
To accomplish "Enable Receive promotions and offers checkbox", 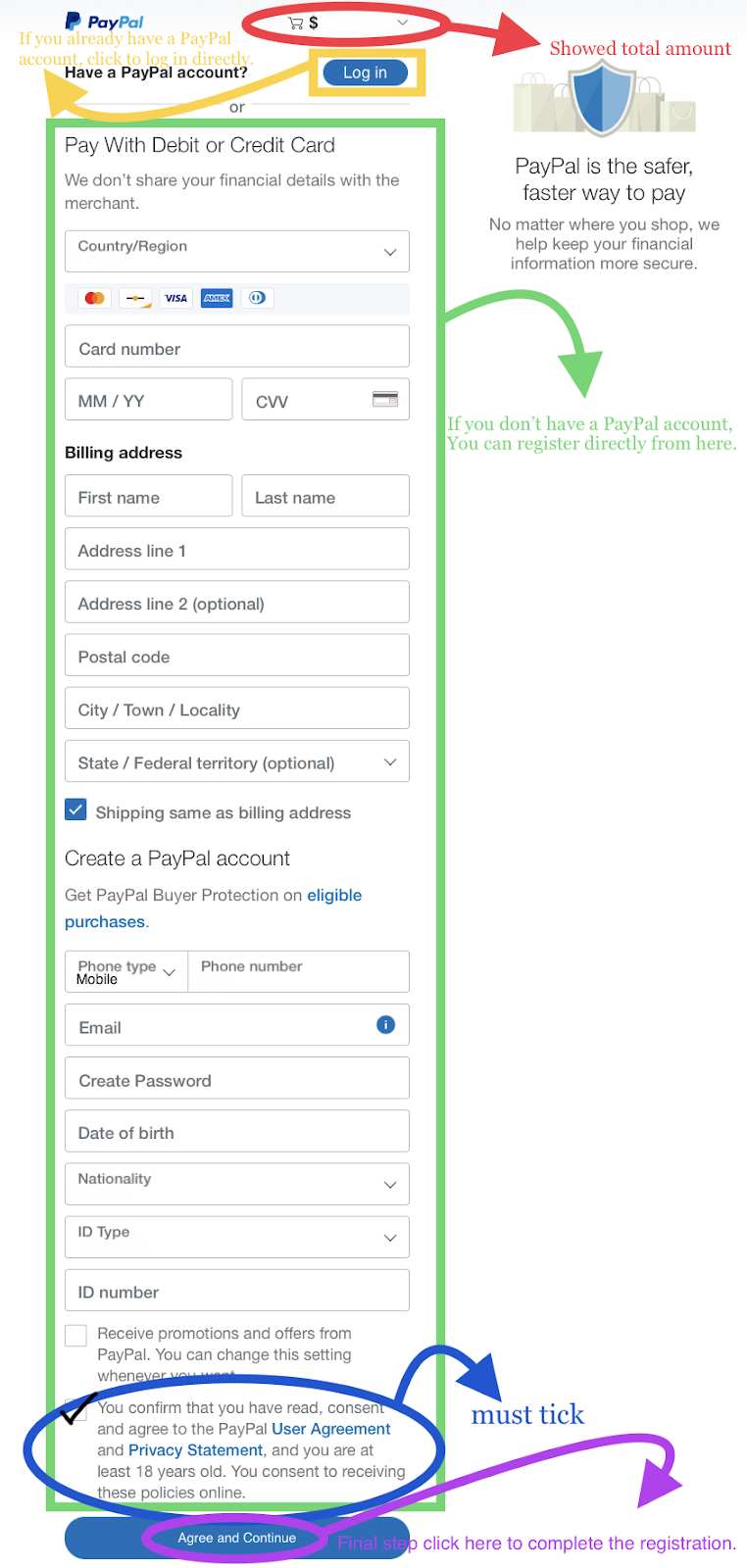I will coord(75,1335).
